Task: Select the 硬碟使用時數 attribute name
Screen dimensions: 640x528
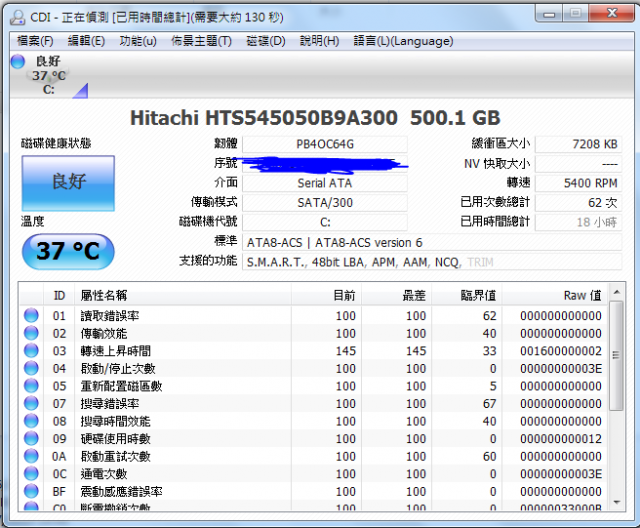Action: pos(116,439)
